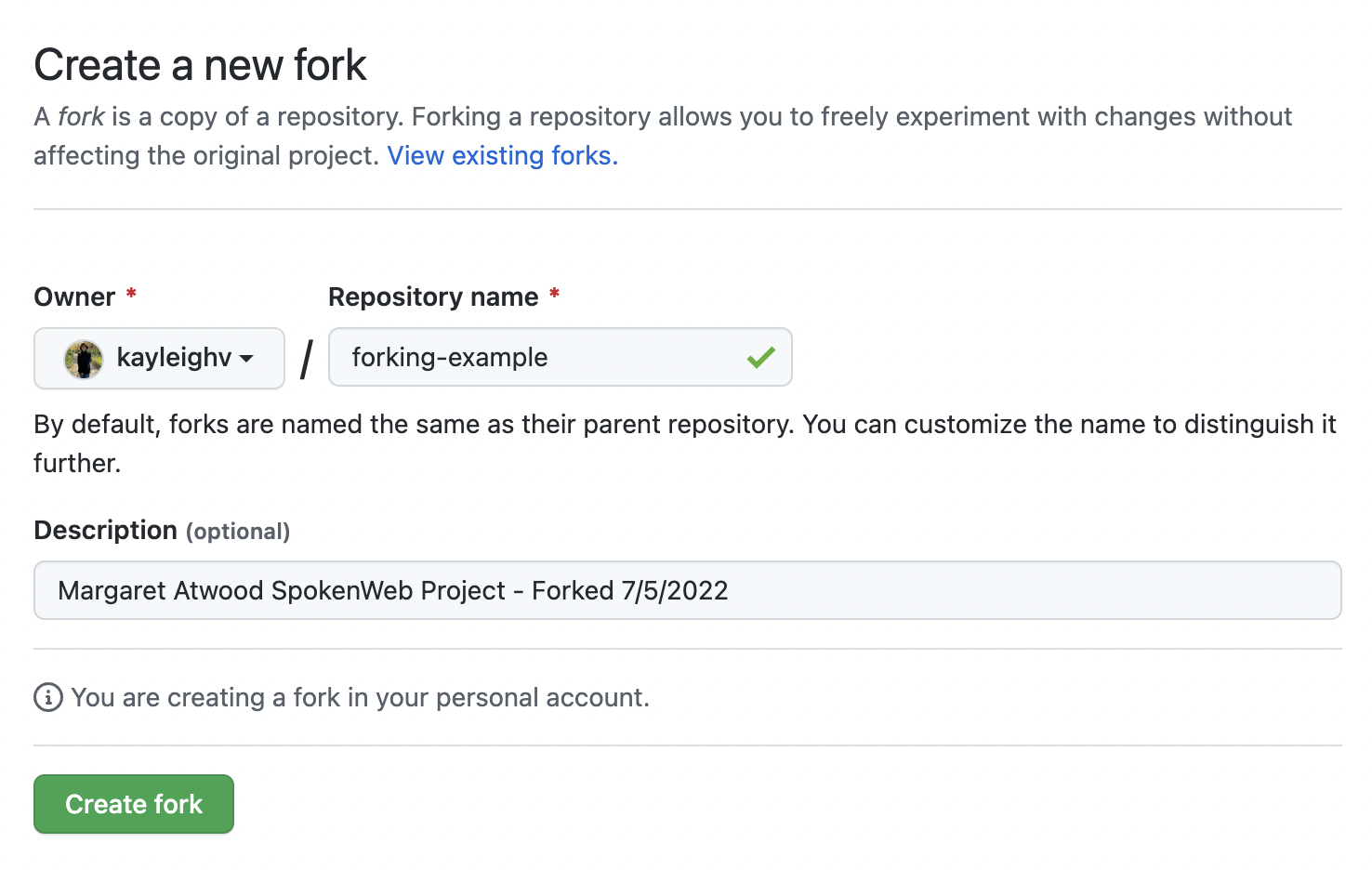The image size is (1372, 883).
Task: Click the Repository name label
Action: pos(433,297)
